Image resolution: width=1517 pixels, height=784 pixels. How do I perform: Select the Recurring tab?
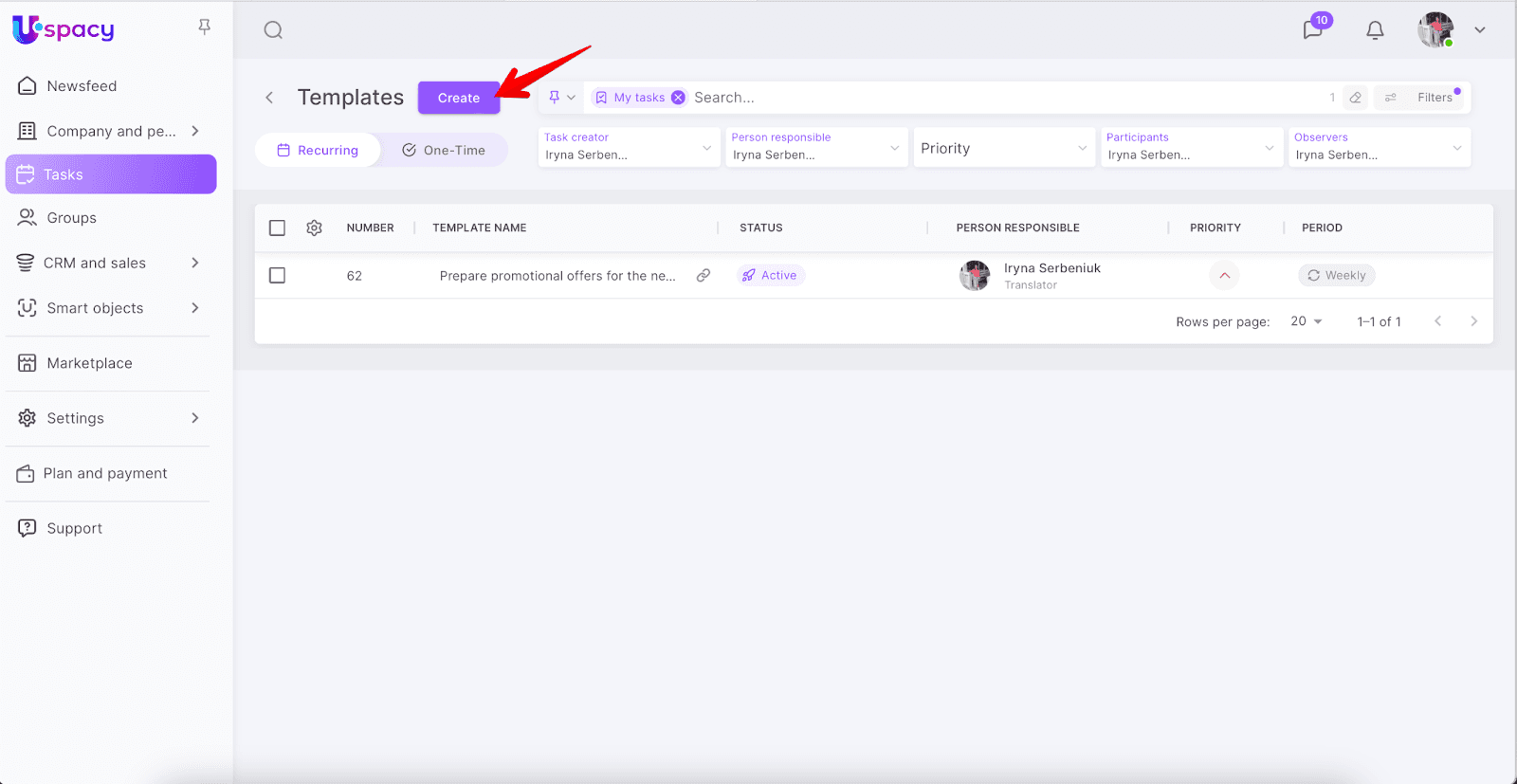point(318,150)
